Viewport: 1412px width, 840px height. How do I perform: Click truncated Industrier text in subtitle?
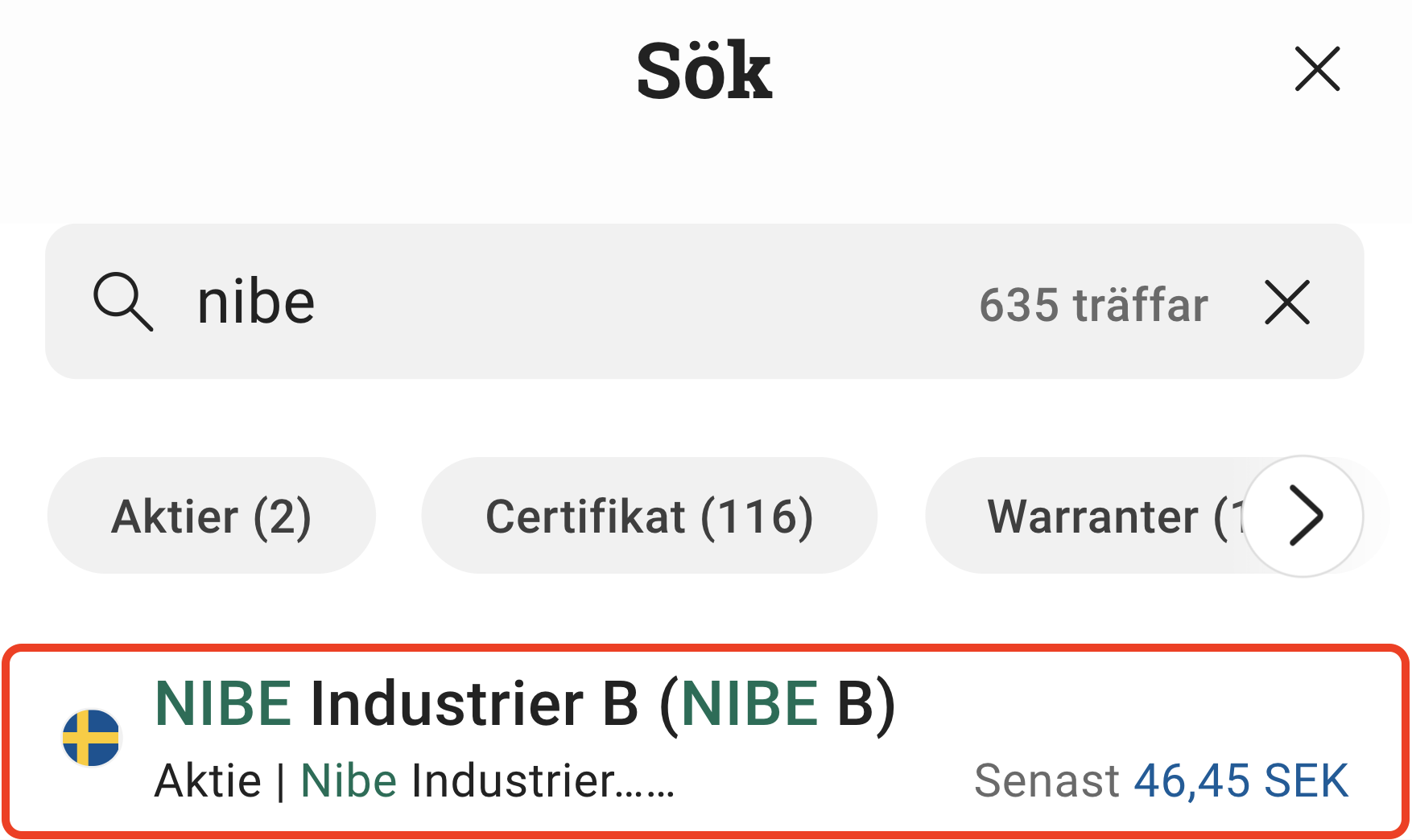tap(542, 780)
